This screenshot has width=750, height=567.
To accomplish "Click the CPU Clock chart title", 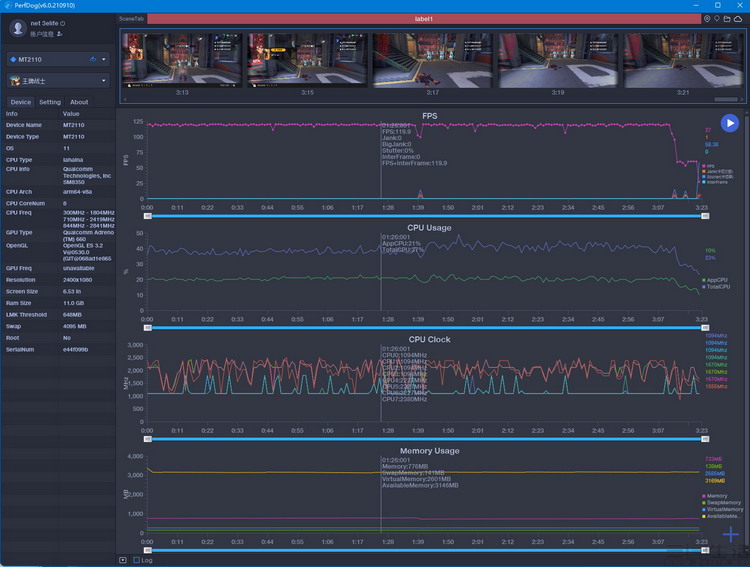I will (x=429, y=339).
